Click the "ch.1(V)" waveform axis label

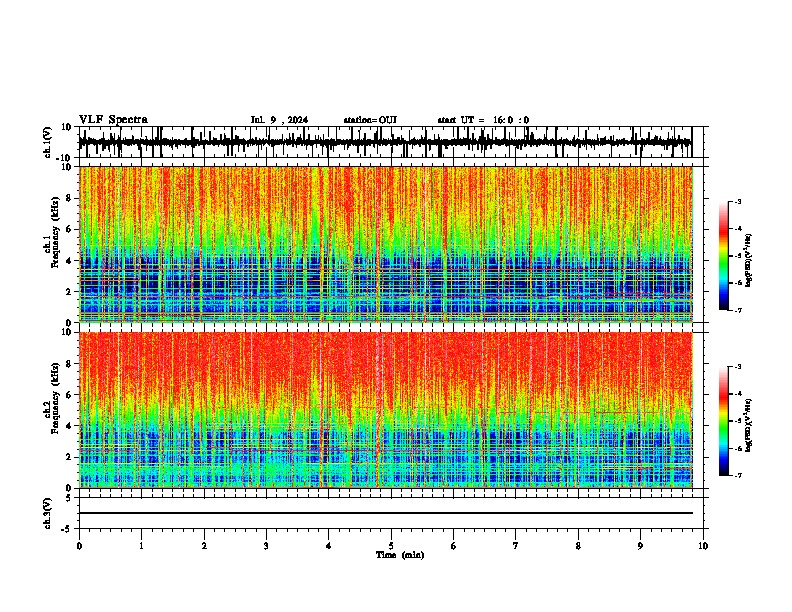(x=48, y=142)
